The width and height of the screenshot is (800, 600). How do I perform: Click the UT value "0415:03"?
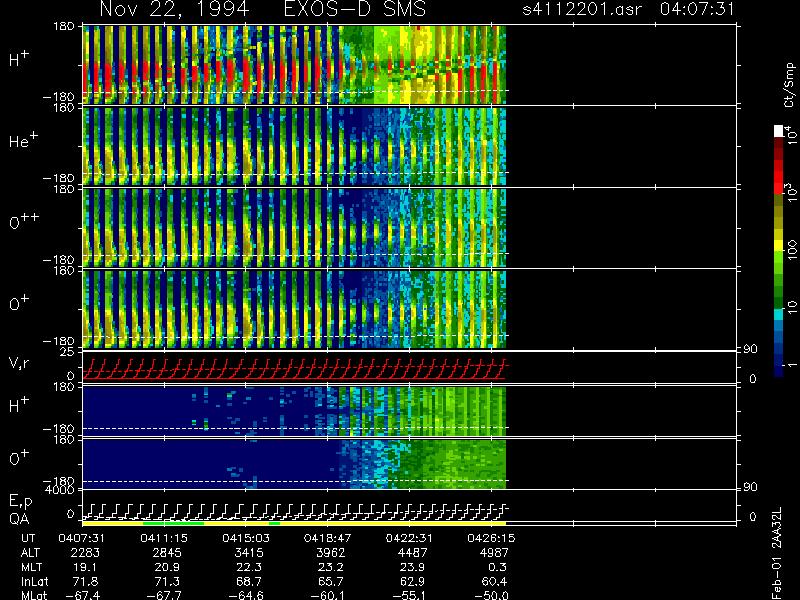coord(246,538)
